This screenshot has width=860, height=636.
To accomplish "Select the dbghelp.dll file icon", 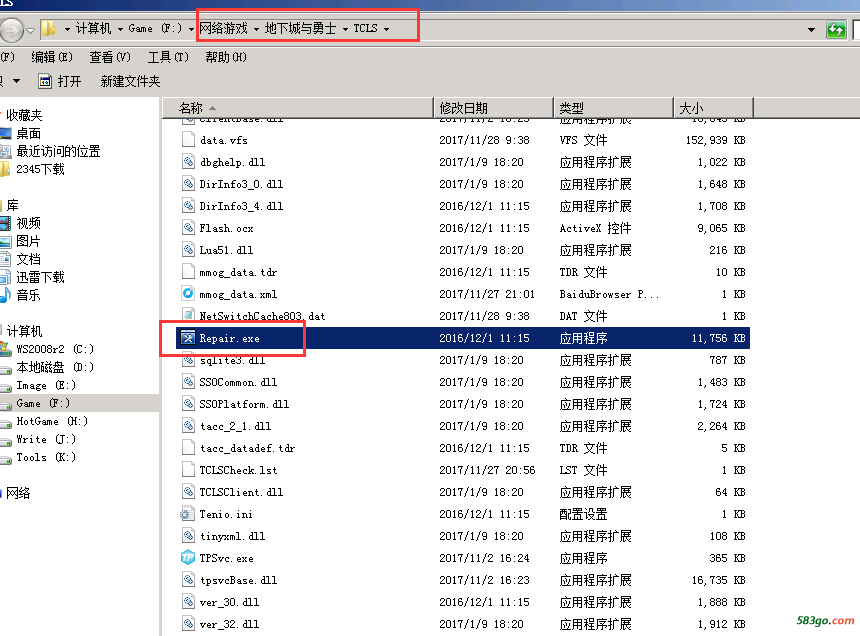I will [x=188, y=162].
